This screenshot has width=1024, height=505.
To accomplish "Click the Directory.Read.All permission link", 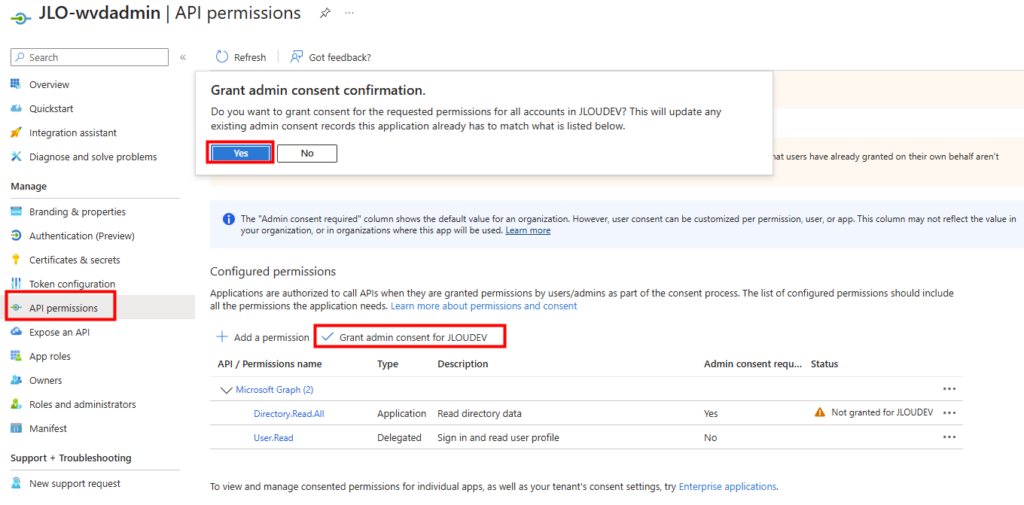I will coord(287,413).
